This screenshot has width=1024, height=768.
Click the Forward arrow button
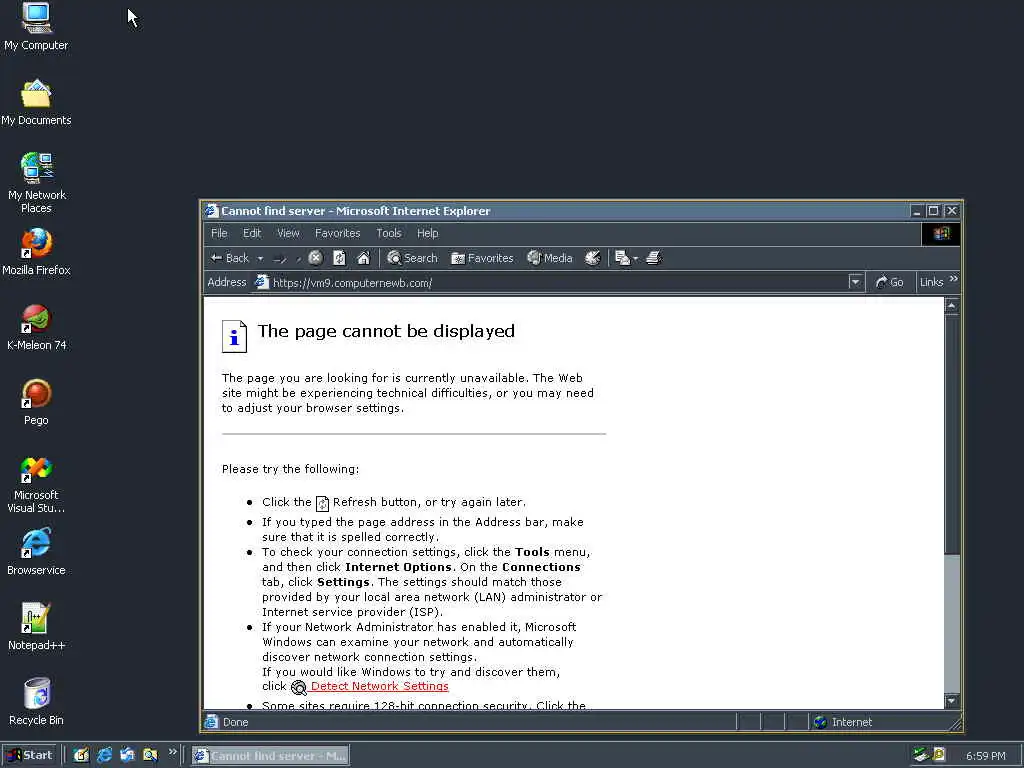pyautogui.click(x=280, y=259)
